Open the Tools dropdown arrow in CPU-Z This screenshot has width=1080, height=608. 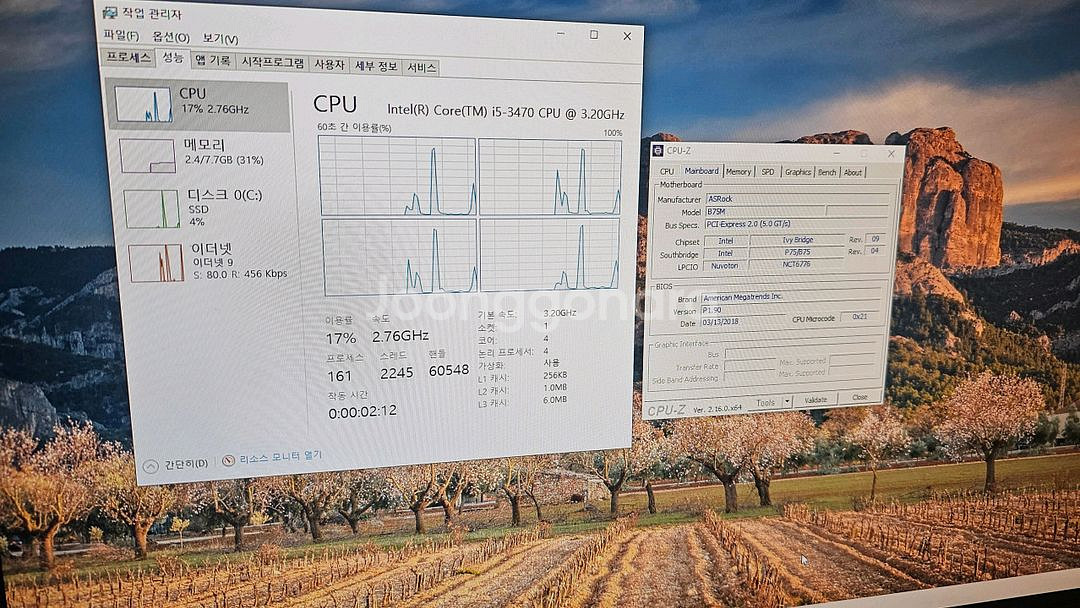pos(787,401)
